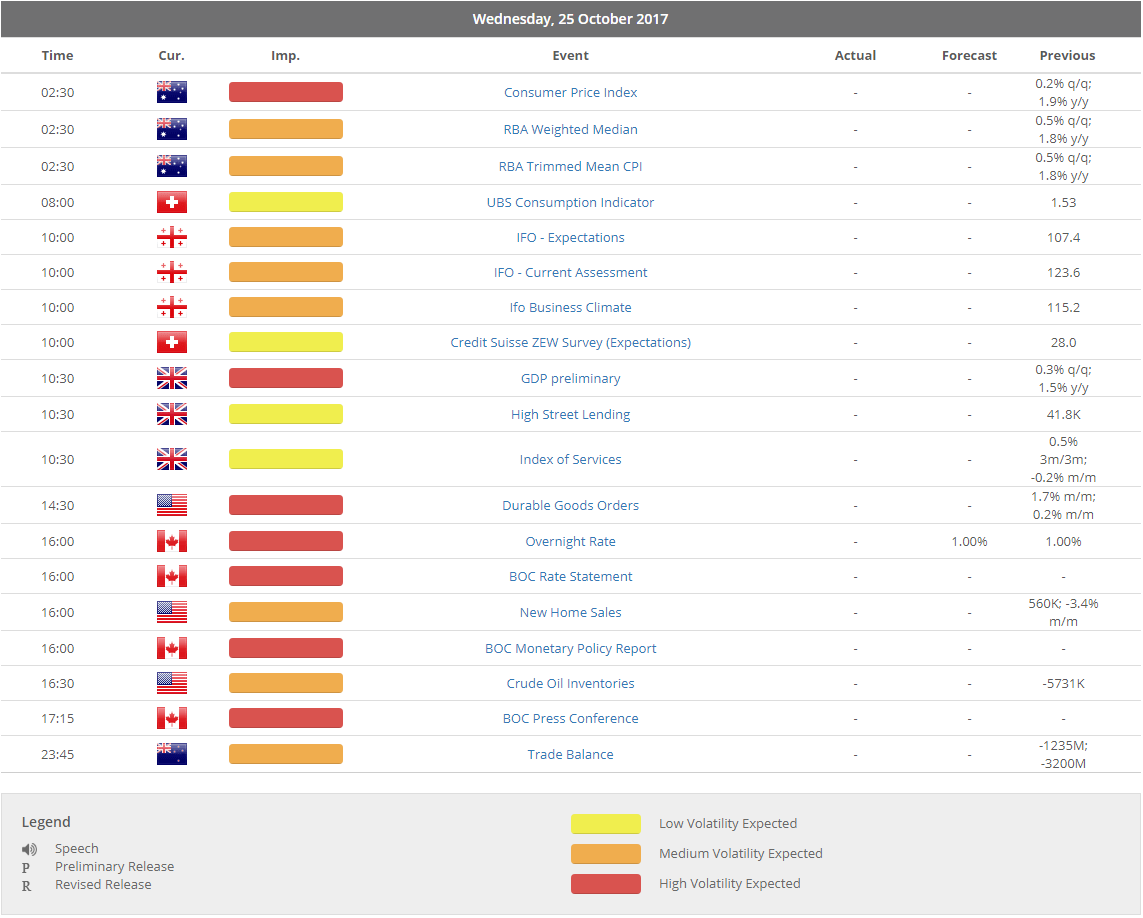Open the Crude Oil Inventories event link

[x=570, y=683]
